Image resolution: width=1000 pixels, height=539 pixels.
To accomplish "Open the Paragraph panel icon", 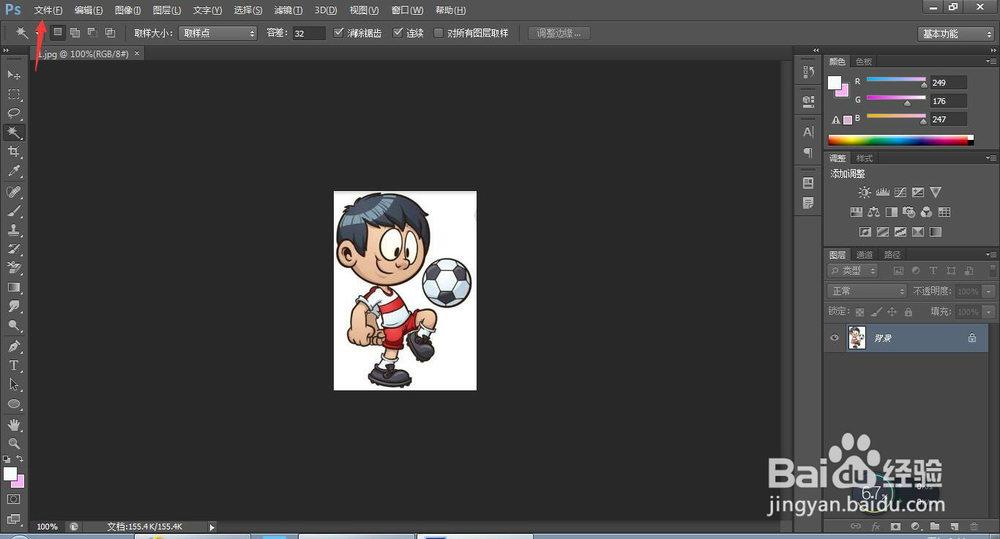I will click(x=808, y=152).
